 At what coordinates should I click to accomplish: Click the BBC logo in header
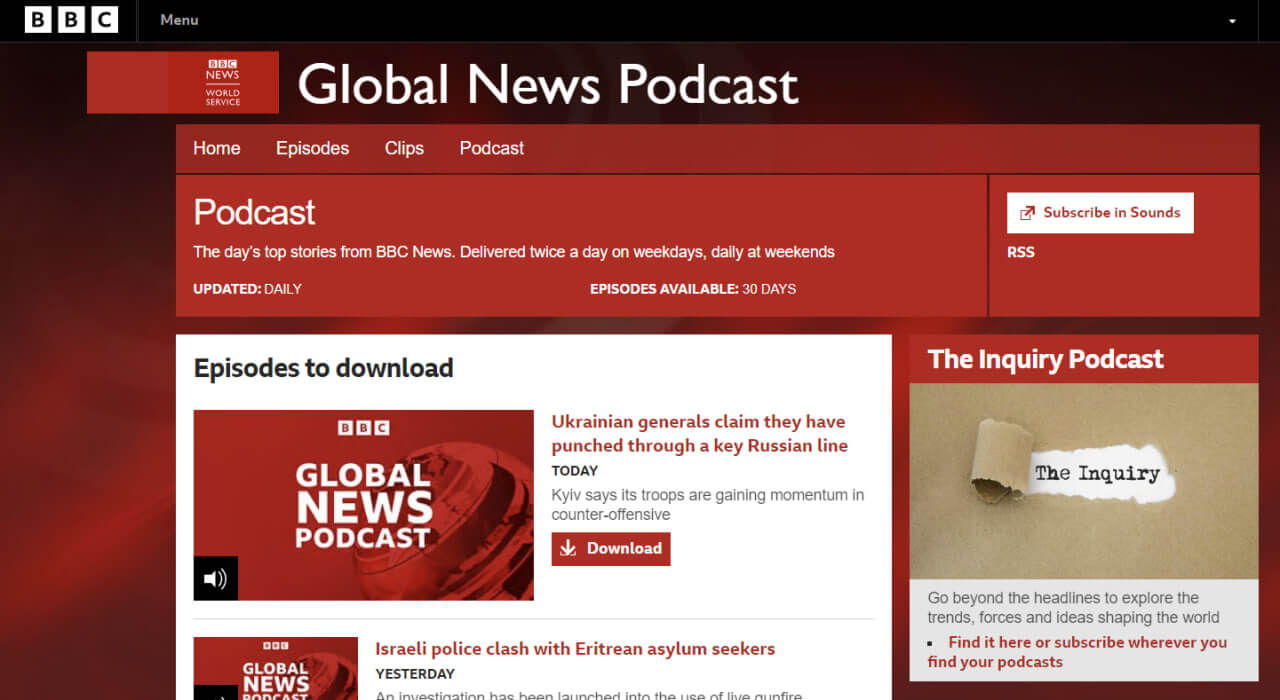coord(71,20)
